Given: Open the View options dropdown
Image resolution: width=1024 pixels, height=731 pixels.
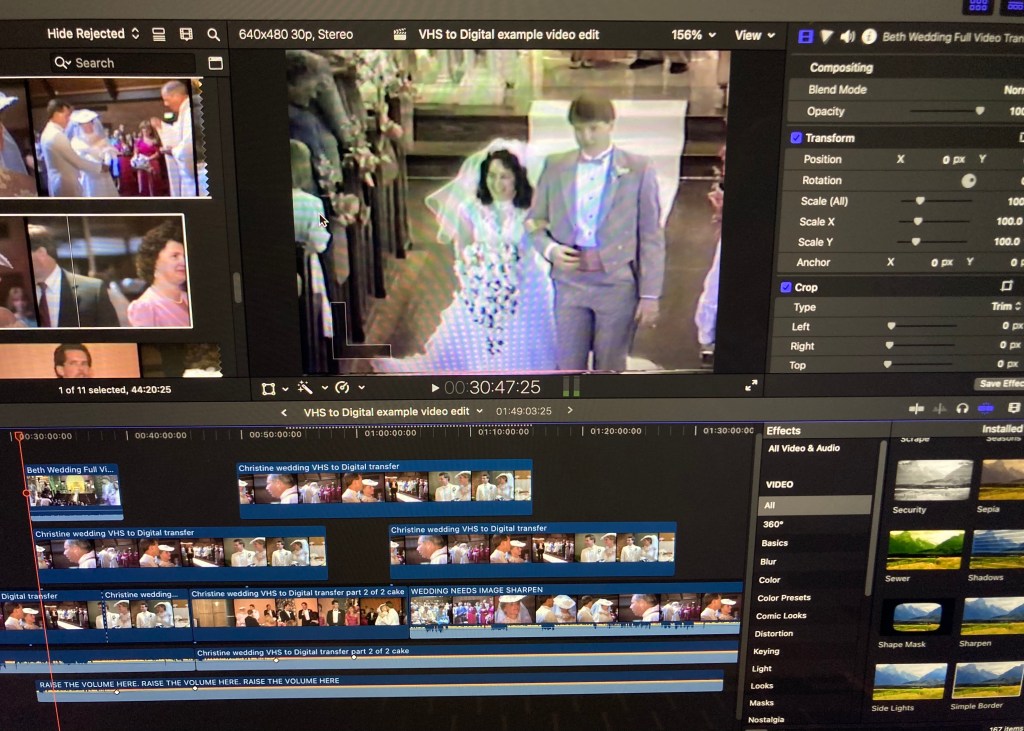Looking at the screenshot, I should 754,35.
